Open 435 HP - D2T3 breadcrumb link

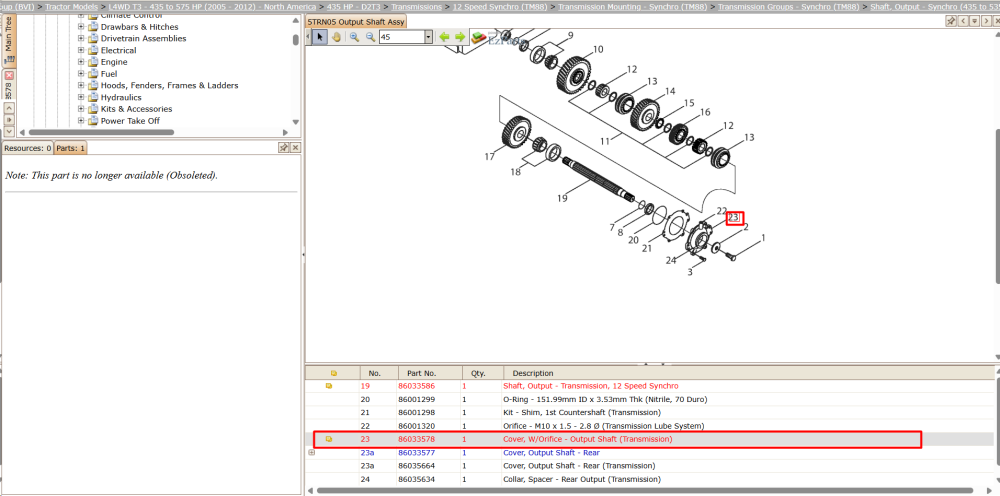[x=353, y=6]
